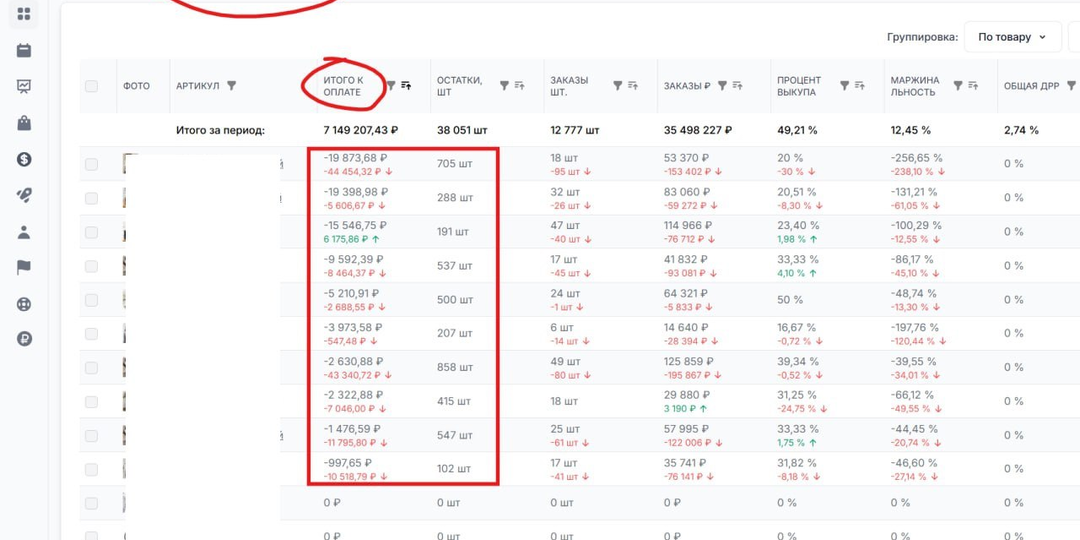Screen dimensions: 1080x540
Task: Open the dashboard grid icon in sidebar
Action: pos(24,14)
